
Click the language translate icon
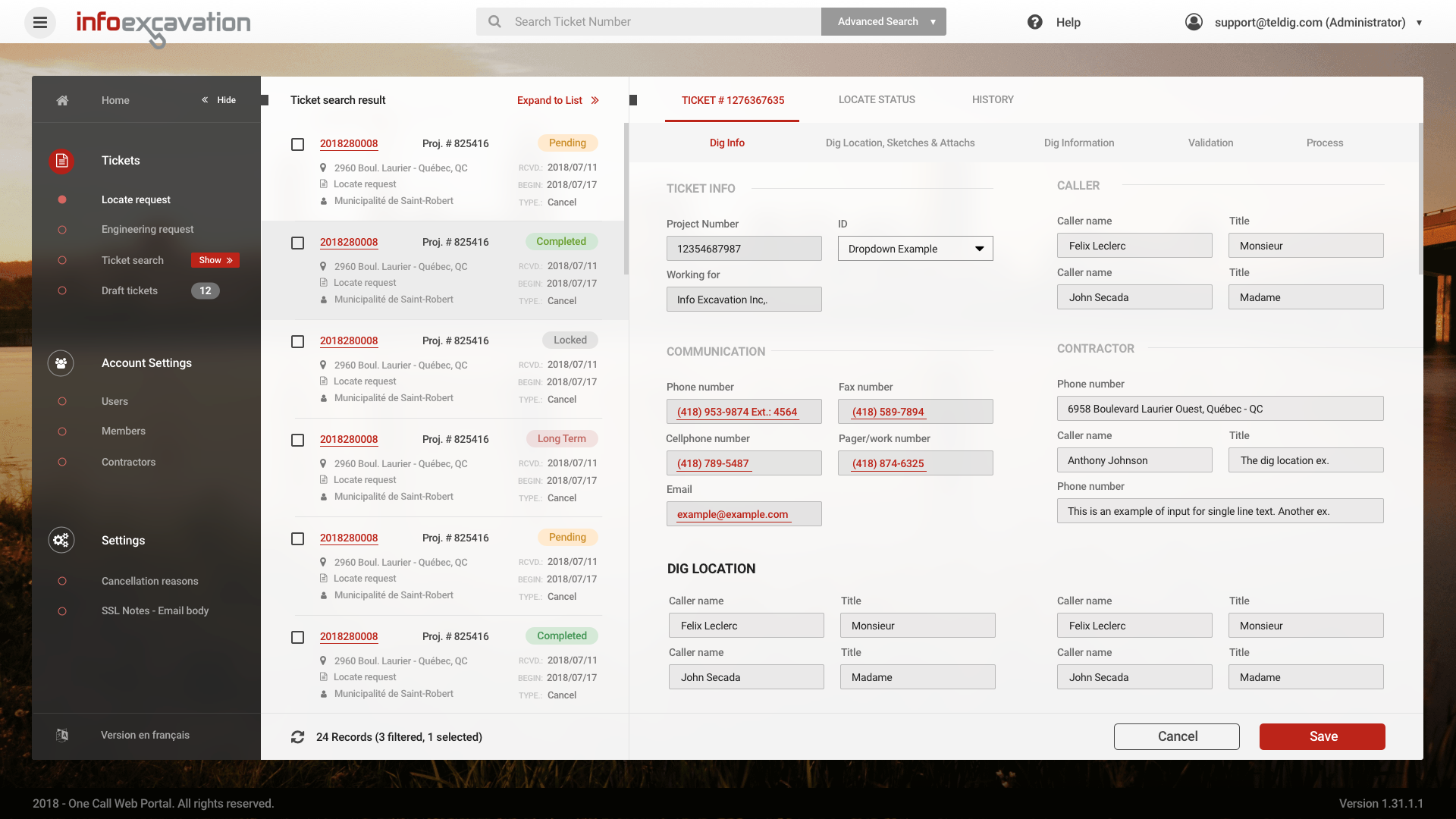(62, 735)
